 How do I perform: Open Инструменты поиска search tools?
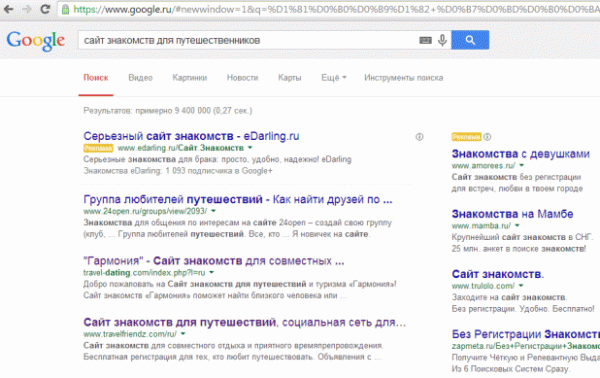click(403, 78)
